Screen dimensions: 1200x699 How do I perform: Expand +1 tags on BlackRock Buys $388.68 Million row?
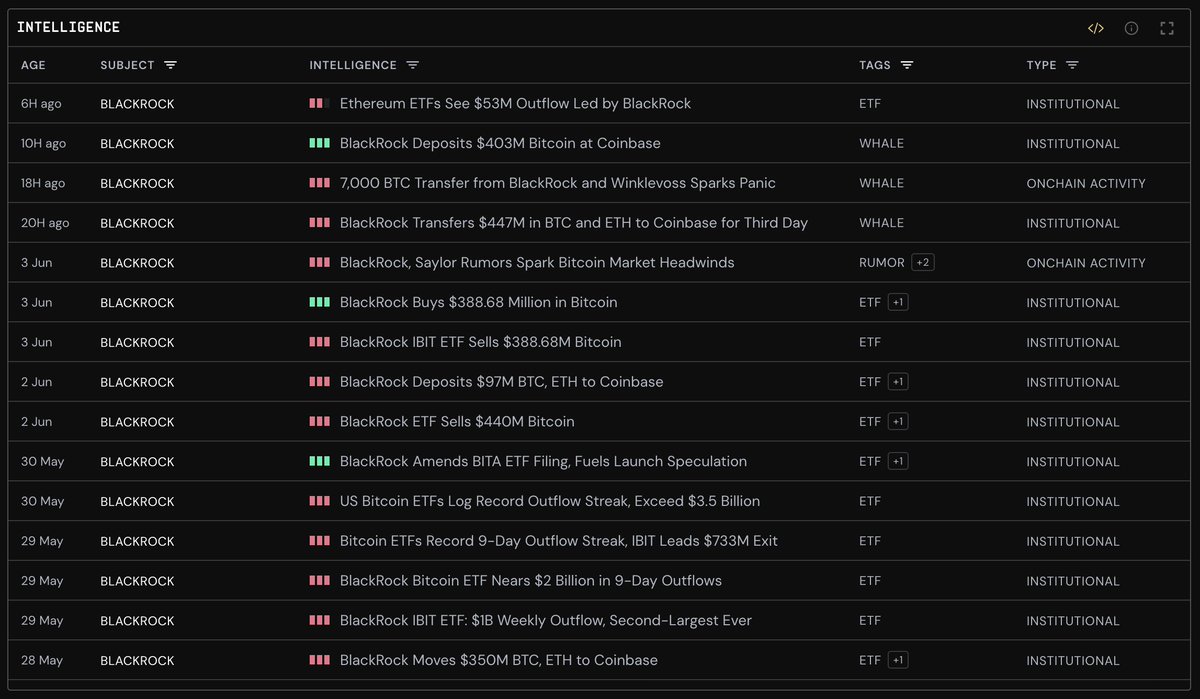point(898,302)
